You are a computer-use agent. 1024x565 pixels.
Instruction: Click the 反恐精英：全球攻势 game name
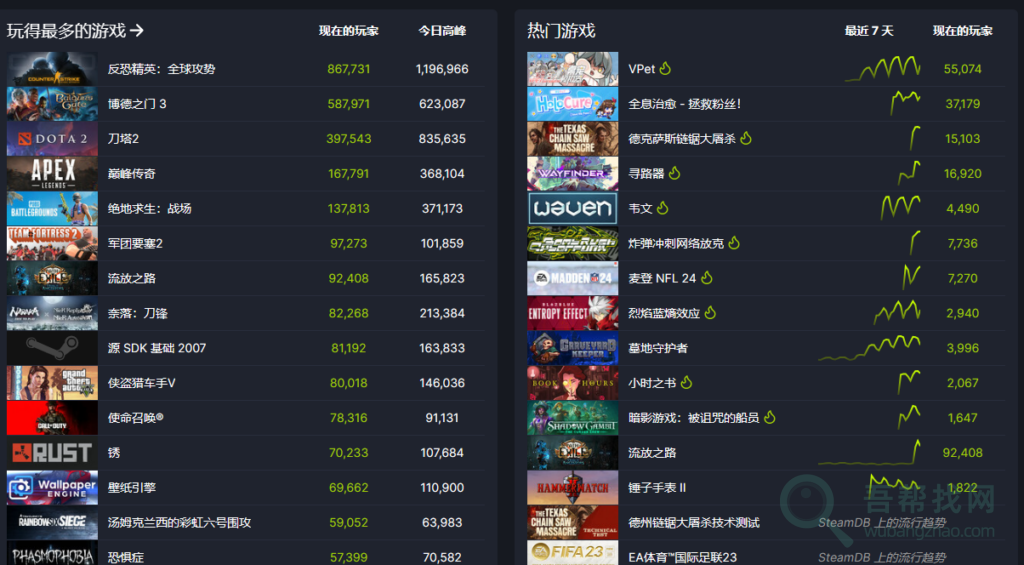coord(161,69)
